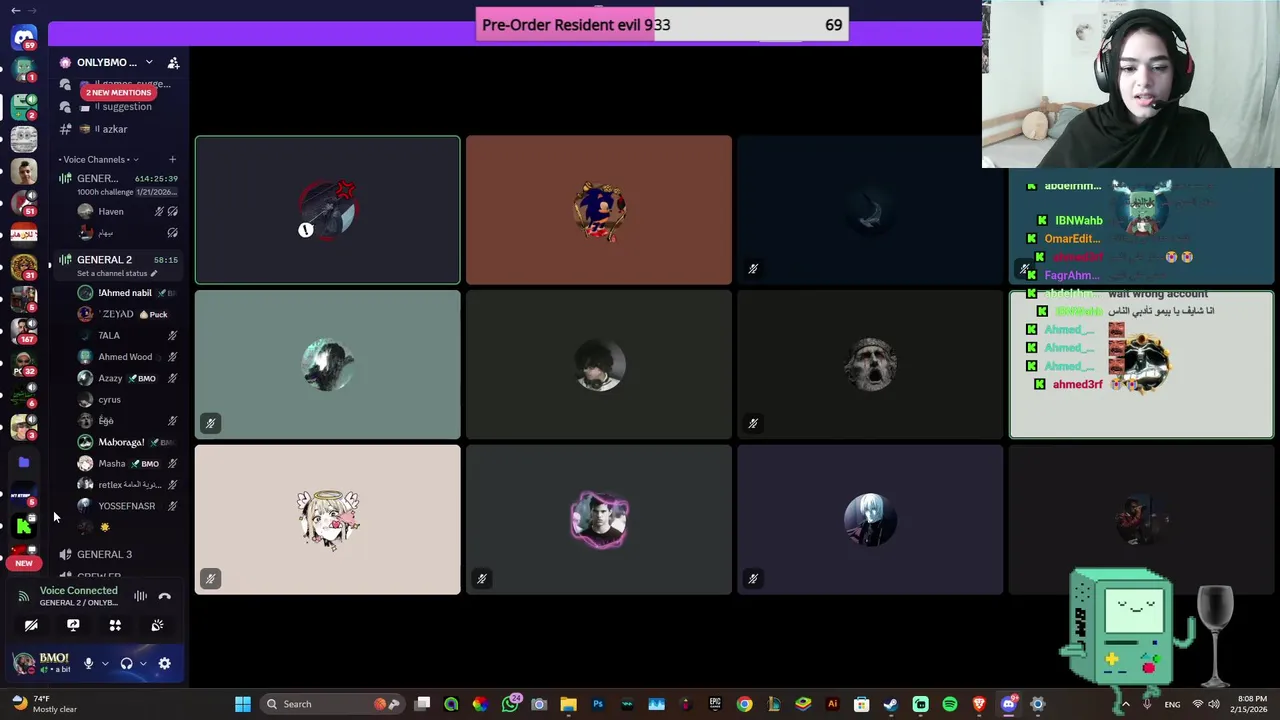This screenshot has width=1280, height=720.
Task: Open the Activities launcher button
Action: click(x=115, y=625)
